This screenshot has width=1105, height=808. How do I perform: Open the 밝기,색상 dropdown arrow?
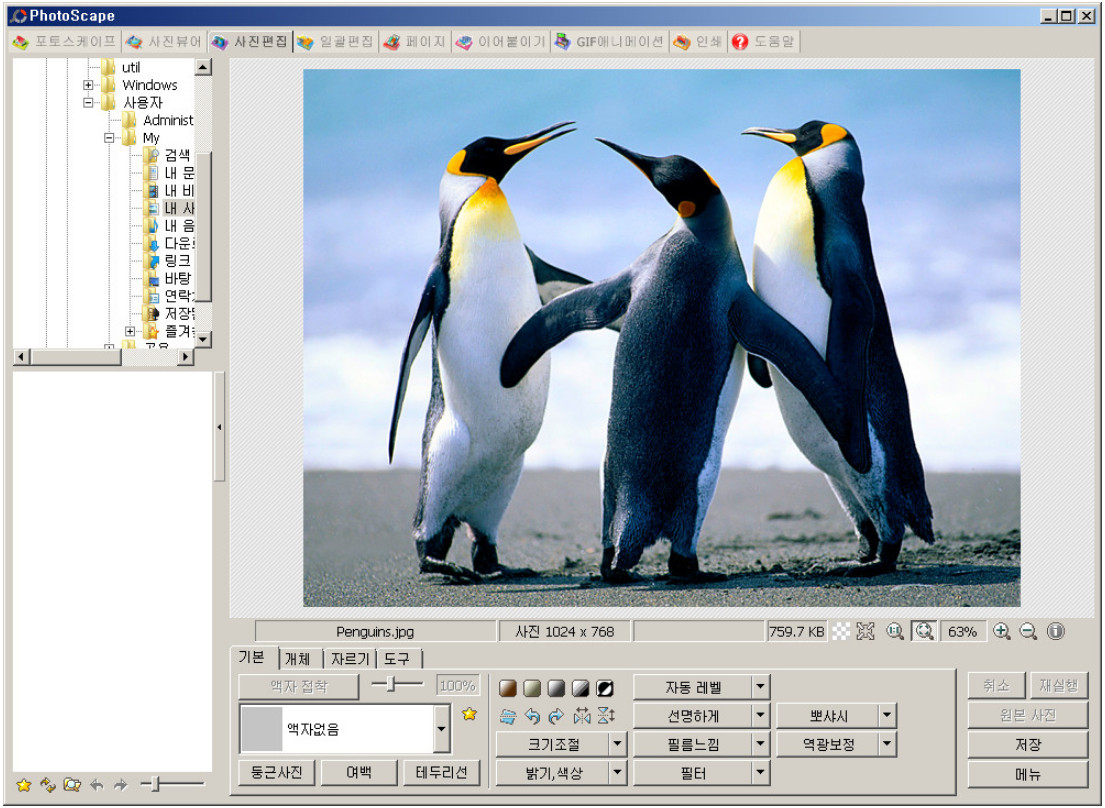pyautogui.click(x=617, y=773)
